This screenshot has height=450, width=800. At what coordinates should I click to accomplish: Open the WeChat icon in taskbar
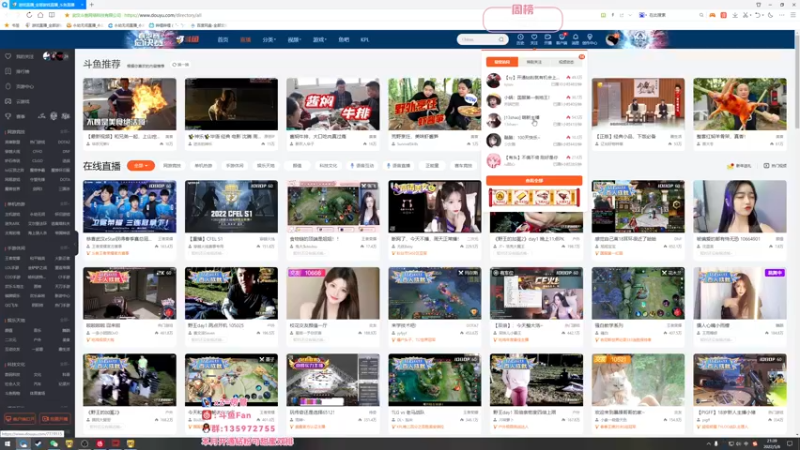54,444
